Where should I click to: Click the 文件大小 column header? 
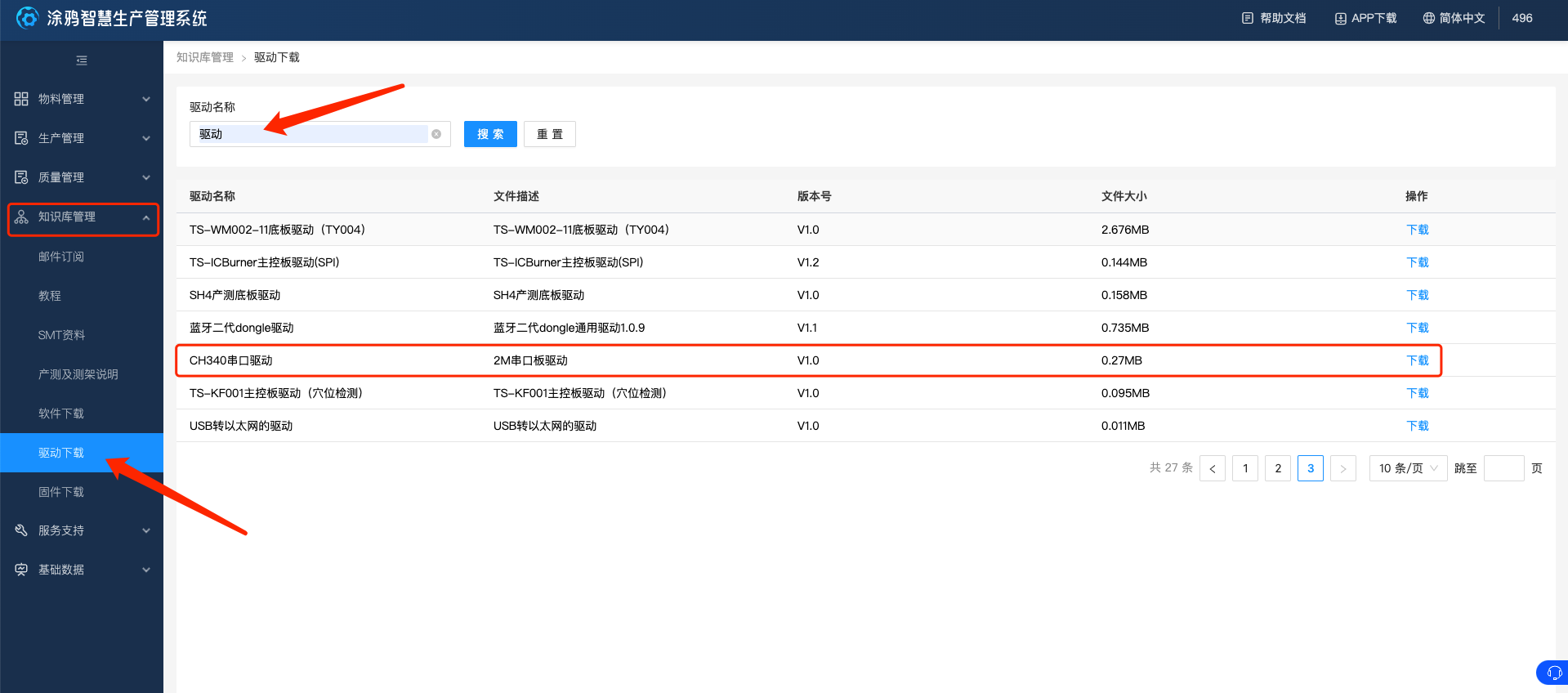click(x=1124, y=196)
